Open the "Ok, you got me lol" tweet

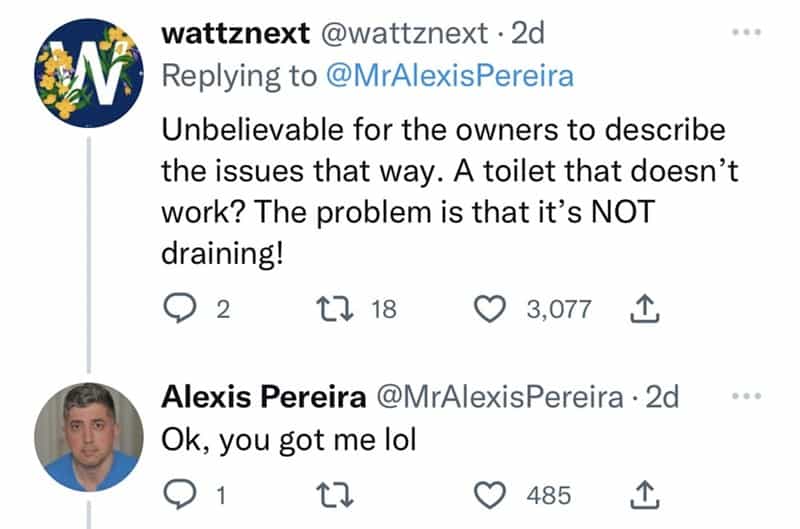(x=288, y=442)
